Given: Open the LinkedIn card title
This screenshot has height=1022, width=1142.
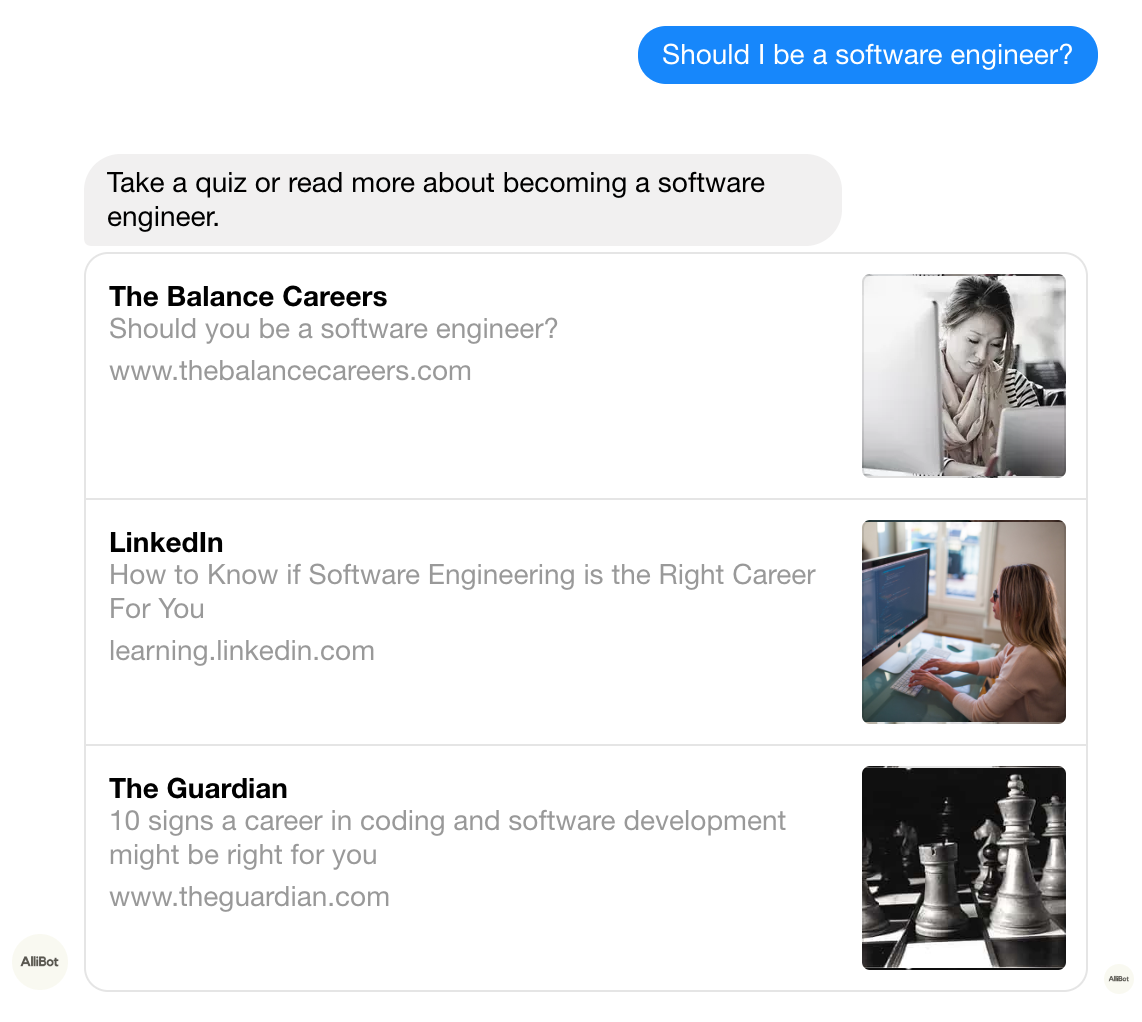Looking at the screenshot, I should (x=166, y=543).
